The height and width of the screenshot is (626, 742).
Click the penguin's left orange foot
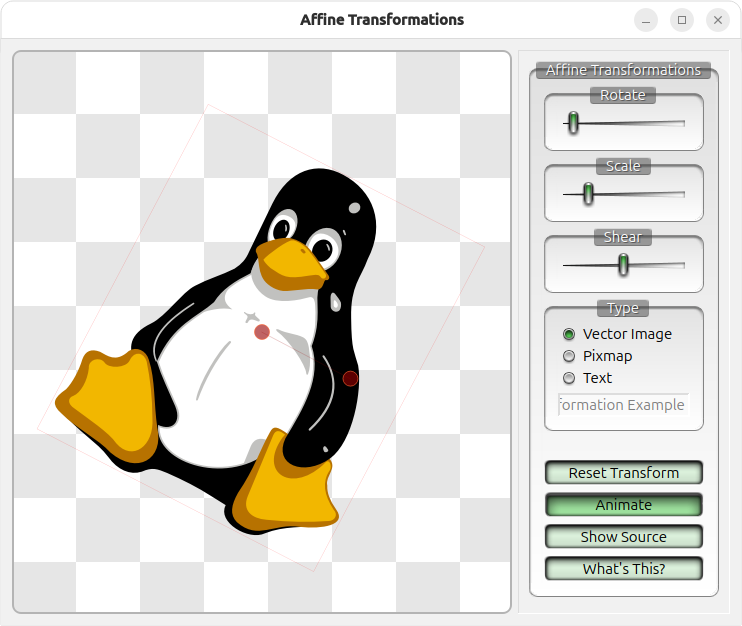pyautogui.click(x=110, y=400)
